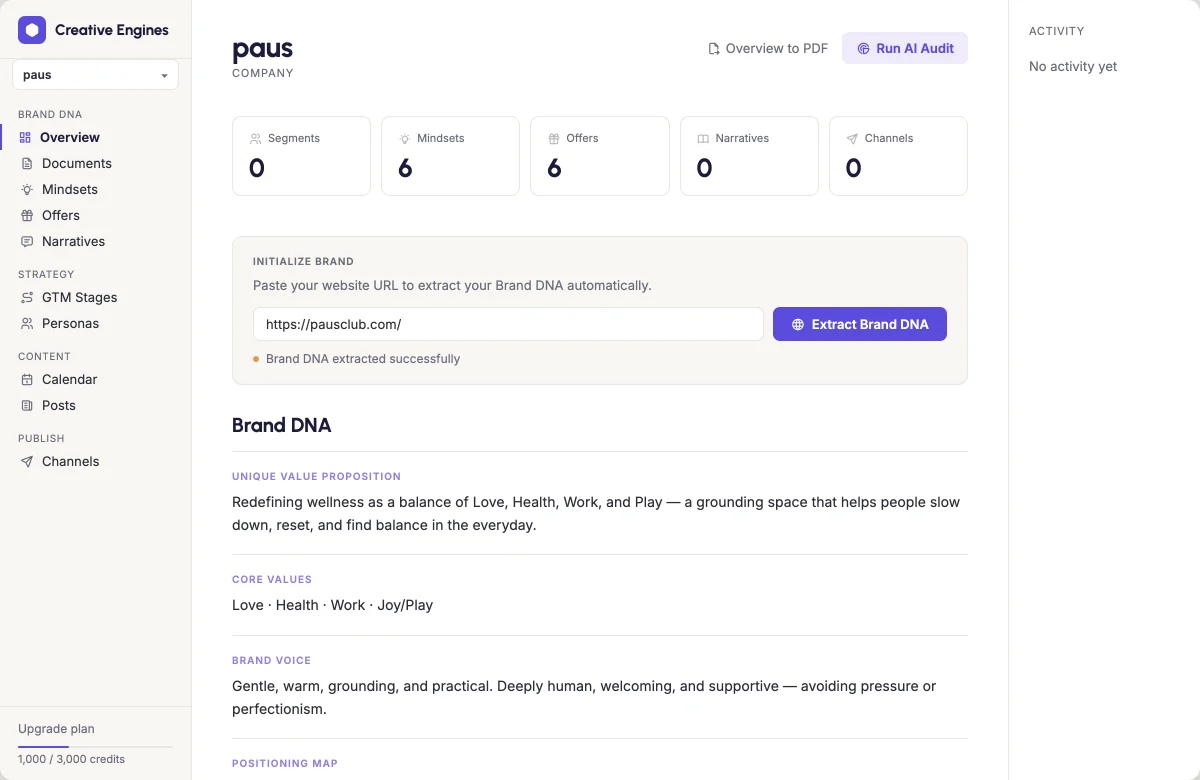Open the Narratives chat icon in sidebar
The image size is (1200, 780).
pyautogui.click(x=27, y=241)
